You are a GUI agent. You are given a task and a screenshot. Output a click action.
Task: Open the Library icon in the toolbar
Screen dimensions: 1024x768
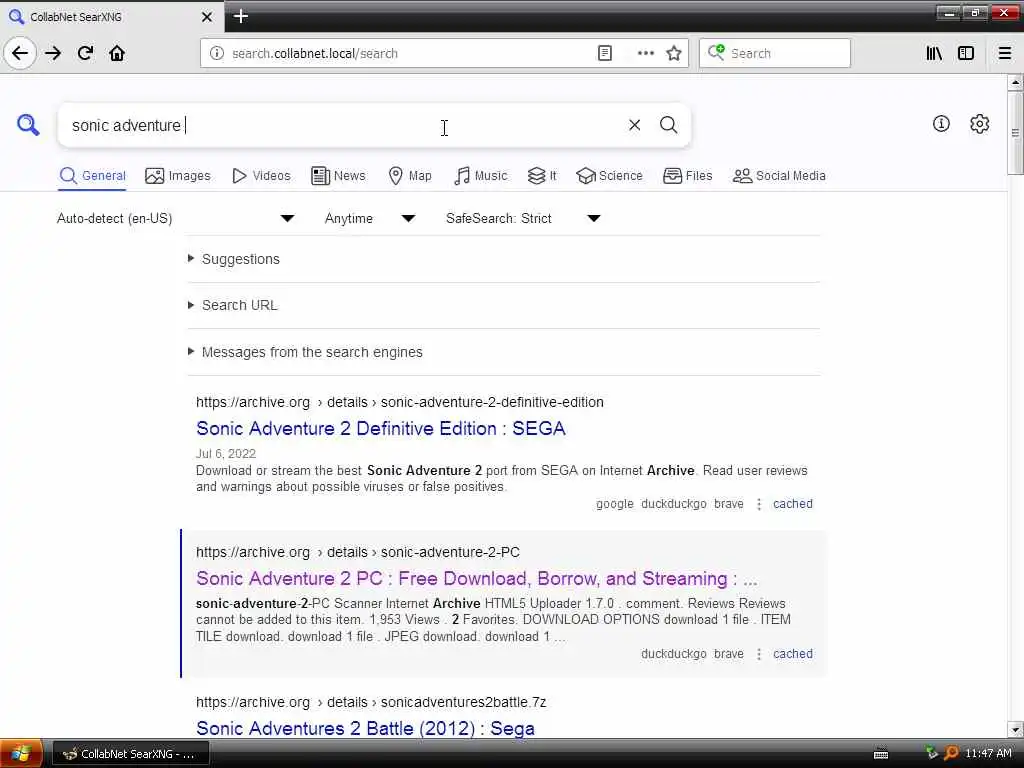934,53
